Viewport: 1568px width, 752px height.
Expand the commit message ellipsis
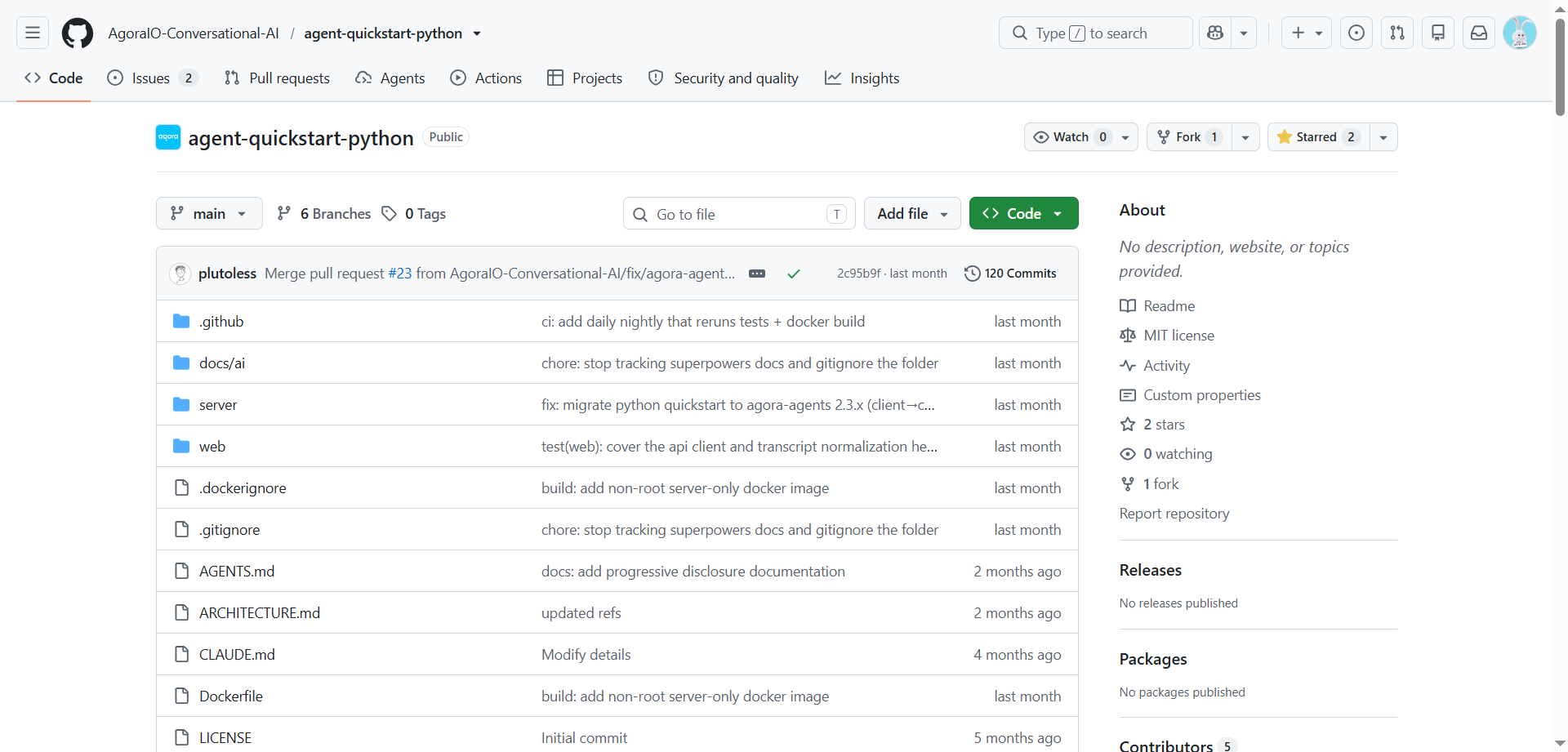pos(757,274)
